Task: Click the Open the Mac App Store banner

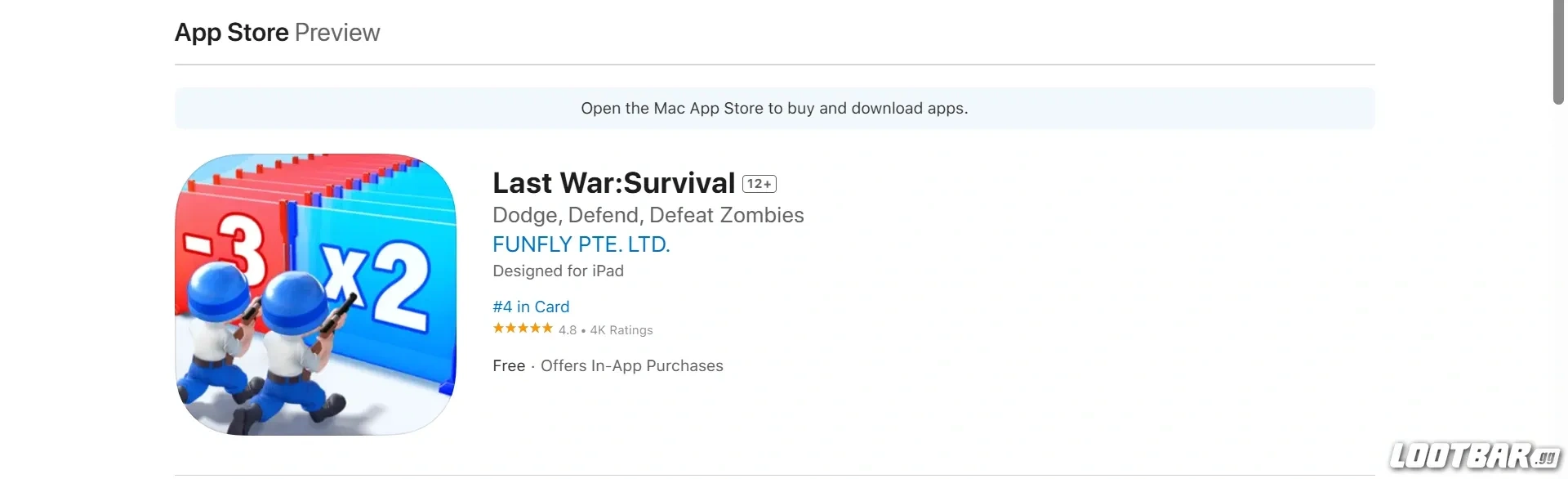Action: [x=774, y=108]
